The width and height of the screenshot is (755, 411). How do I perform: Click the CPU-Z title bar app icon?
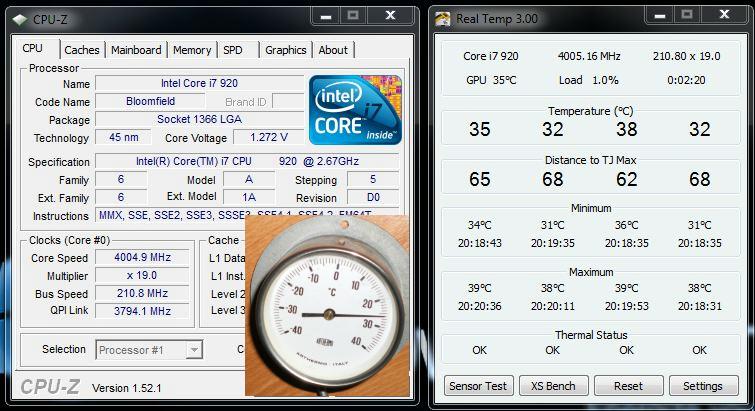point(20,20)
